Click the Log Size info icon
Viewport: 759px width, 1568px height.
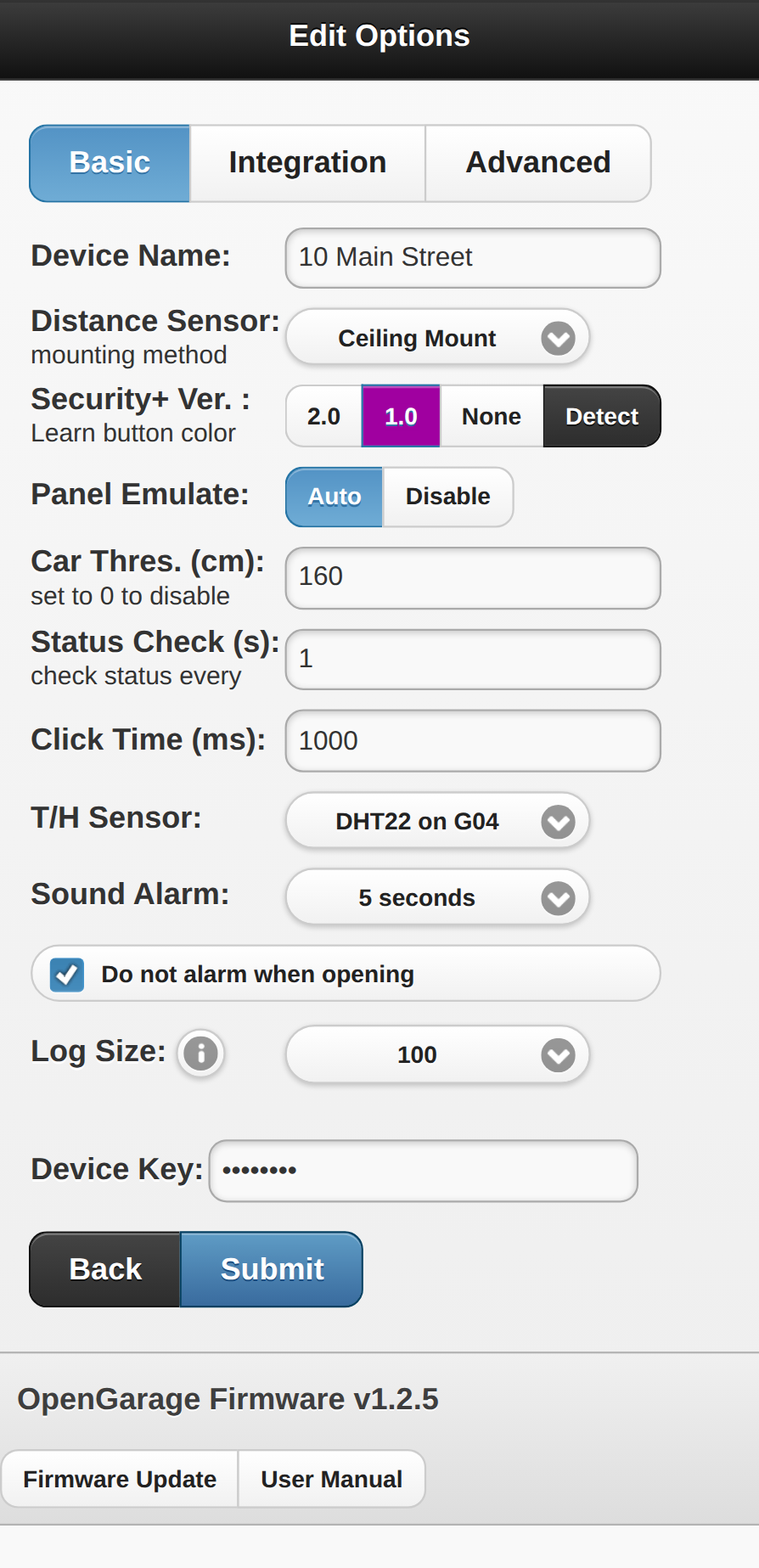[x=201, y=1054]
